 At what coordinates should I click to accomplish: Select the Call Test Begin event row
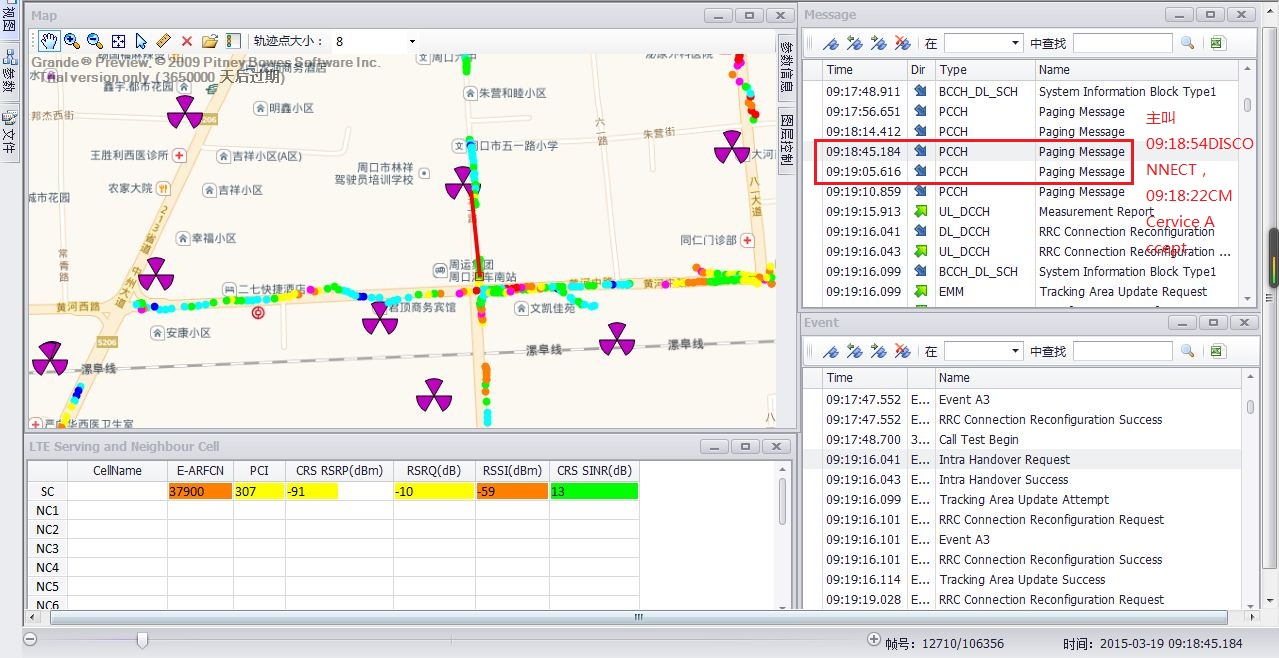(1022, 440)
